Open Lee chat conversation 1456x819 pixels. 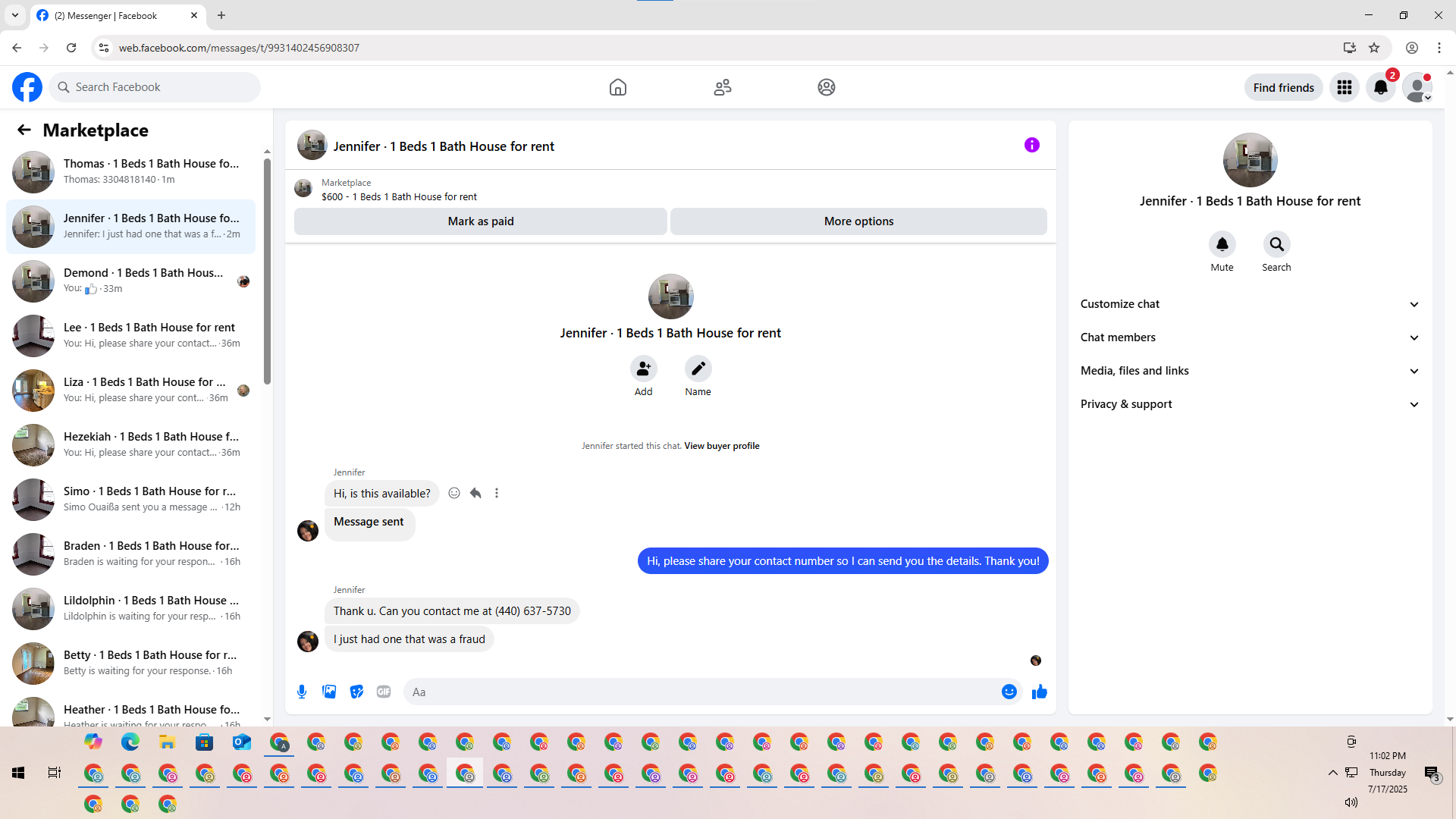(130, 336)
